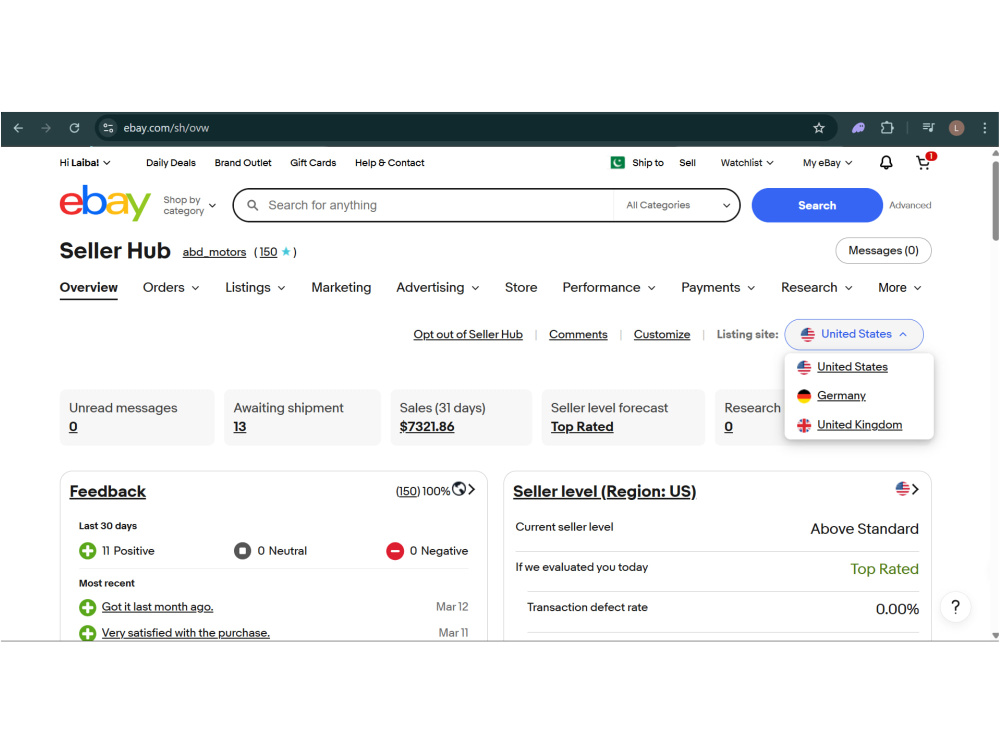Image resolution: width=1000 pixels, height=750 pixels.
Task: Open Sales total $7321.86
Action: click(427, 427)
